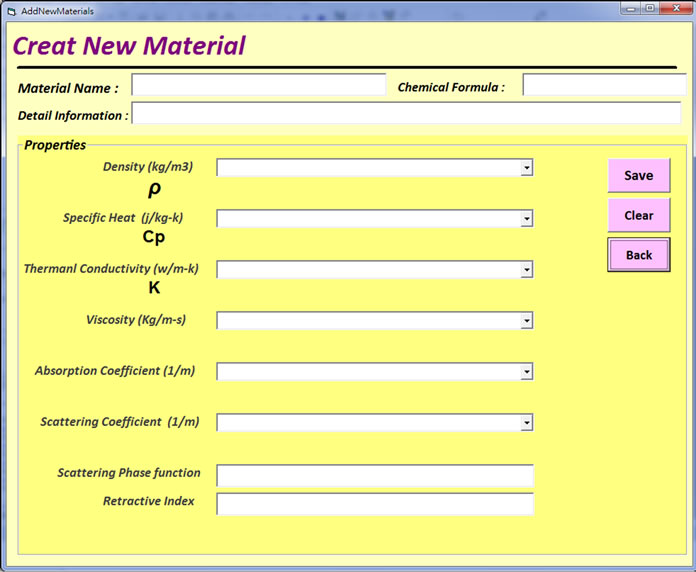Screen dimensions: 696x572
Task: Minimize the AddNewMaterials window
Action: coord(630,8)
